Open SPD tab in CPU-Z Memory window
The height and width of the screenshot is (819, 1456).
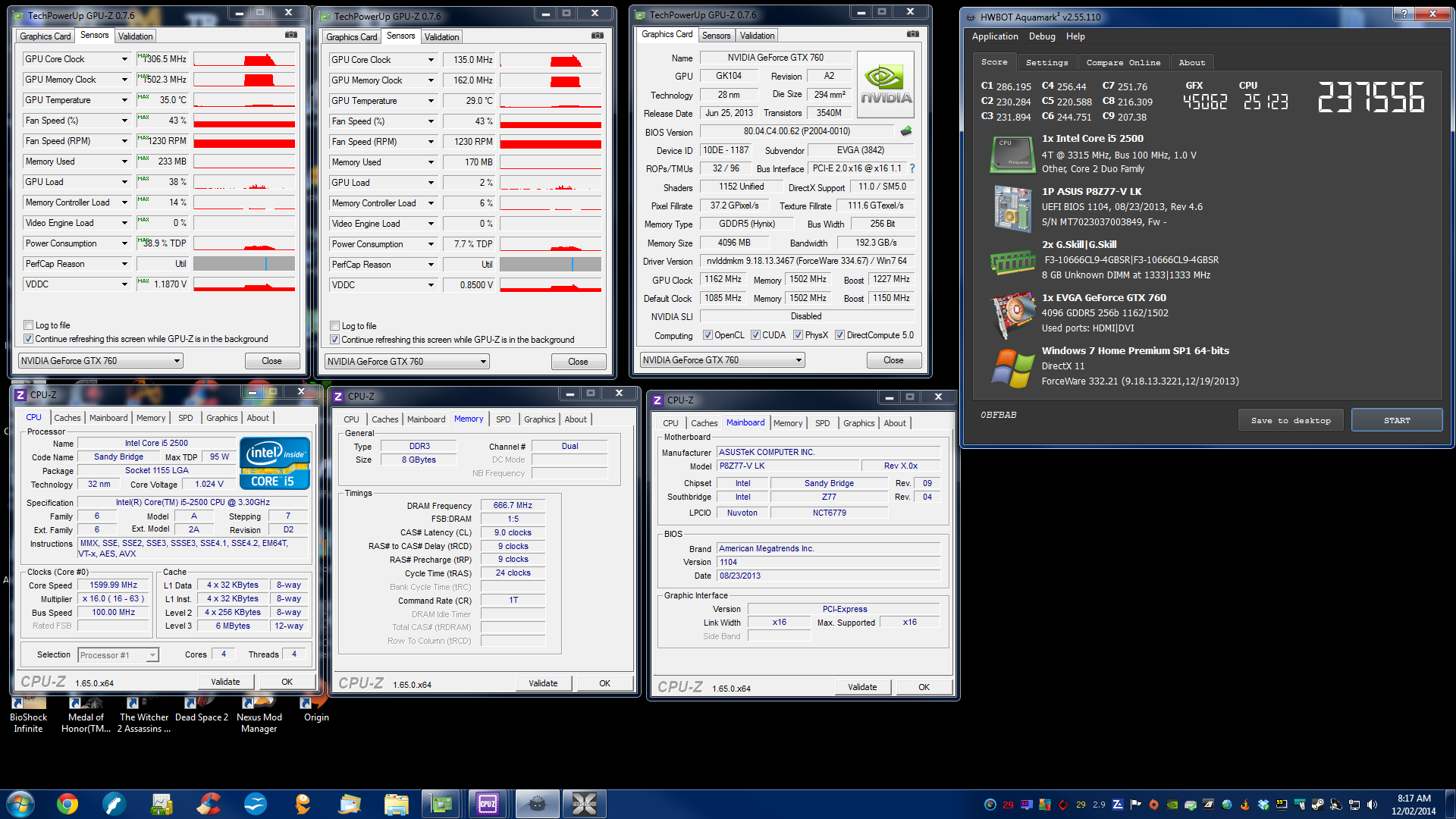coord(503,419)
